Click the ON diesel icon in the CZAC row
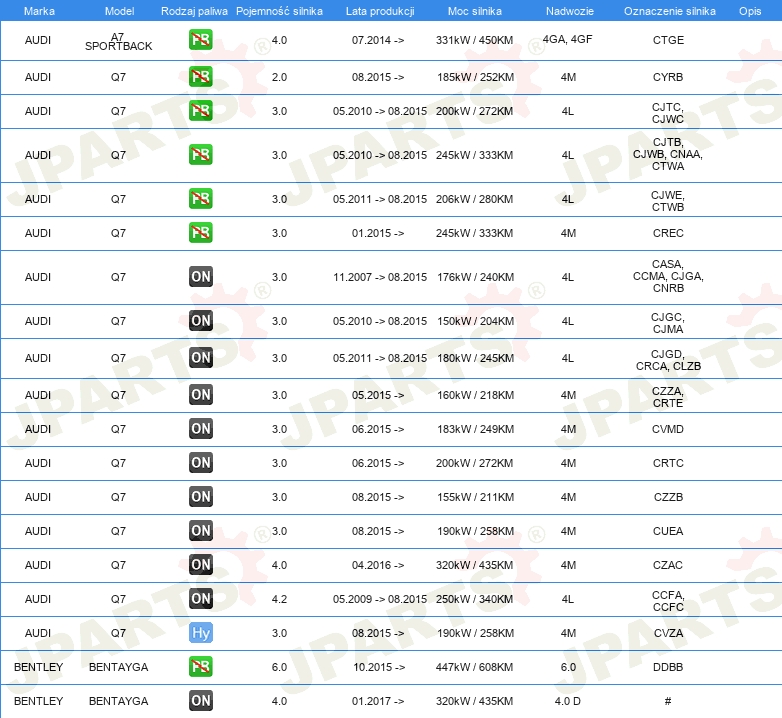Screen dimensions: 782x718 [201, 565]
